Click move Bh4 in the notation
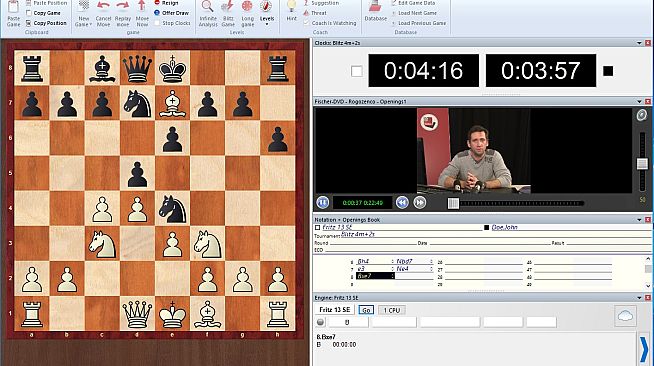Viewport: 654px width, 366px height. [363, 261]
